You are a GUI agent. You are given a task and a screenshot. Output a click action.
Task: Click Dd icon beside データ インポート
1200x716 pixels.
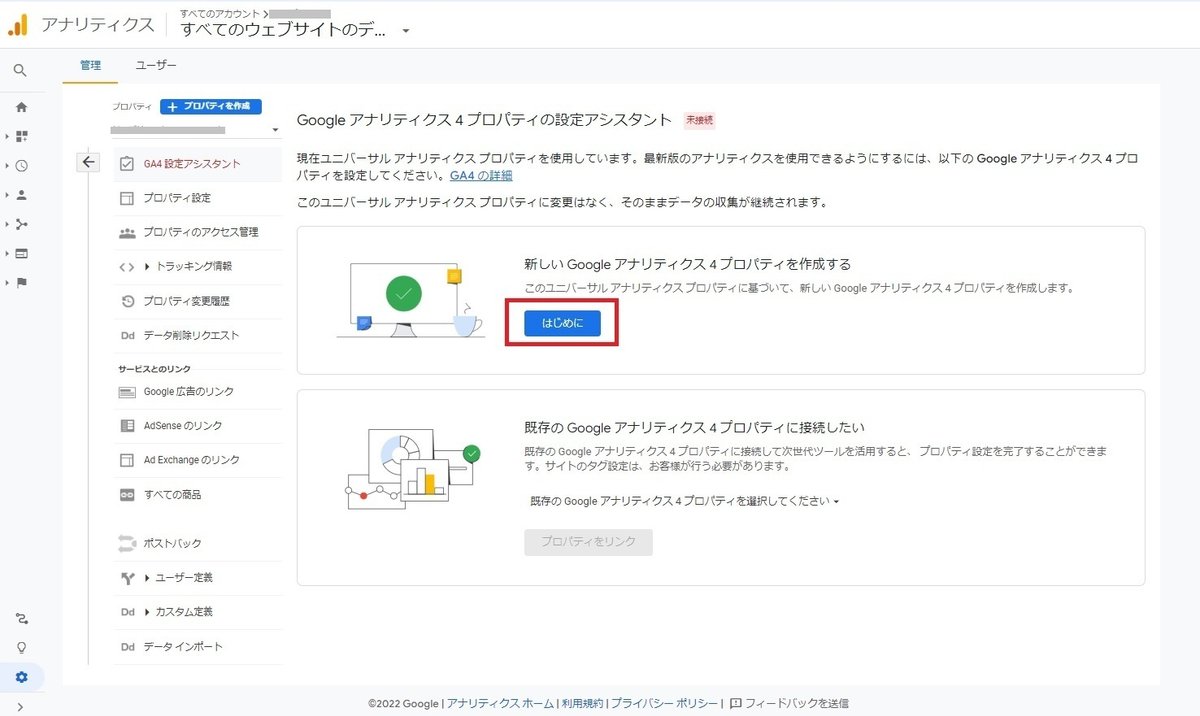127,647
